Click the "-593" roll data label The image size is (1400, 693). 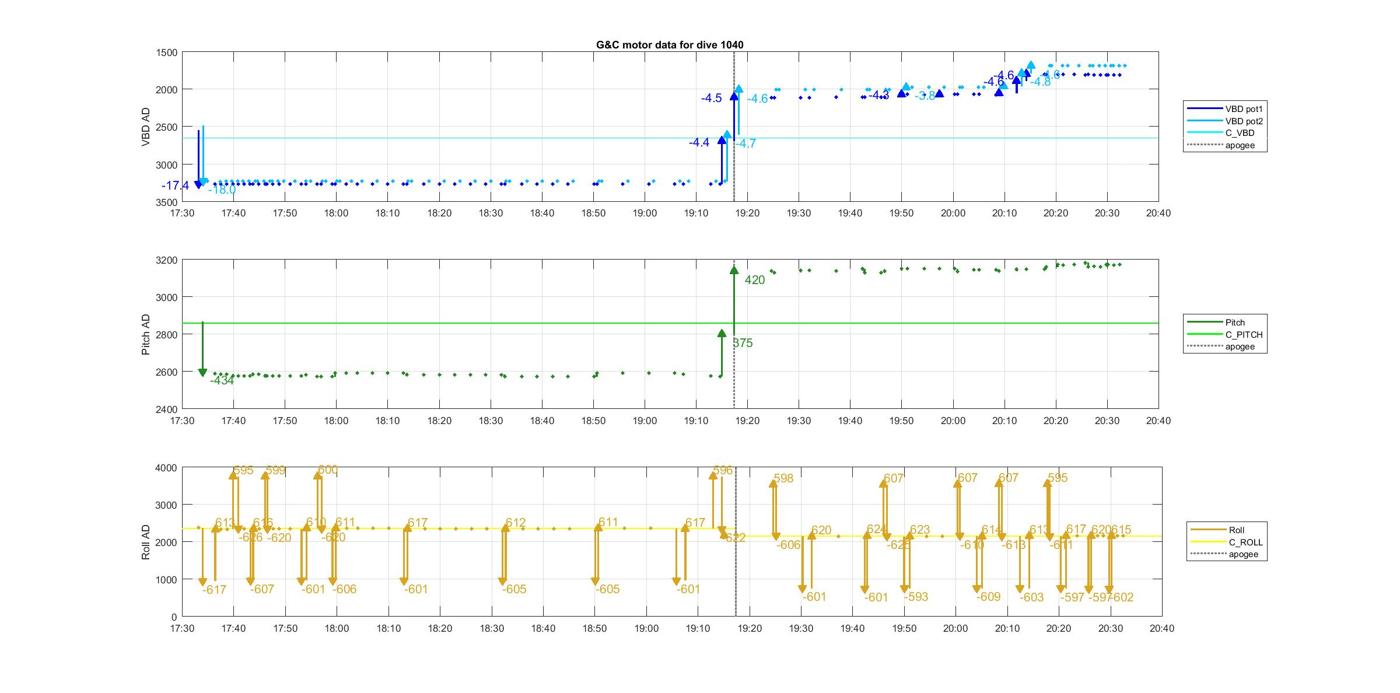tap(916, 598)
